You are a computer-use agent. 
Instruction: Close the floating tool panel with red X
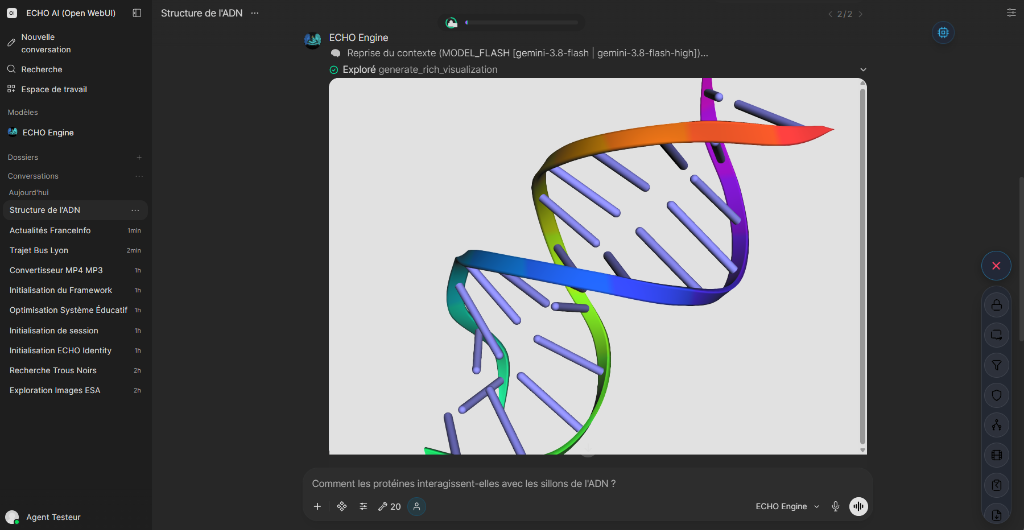click(x=996, y=266)
